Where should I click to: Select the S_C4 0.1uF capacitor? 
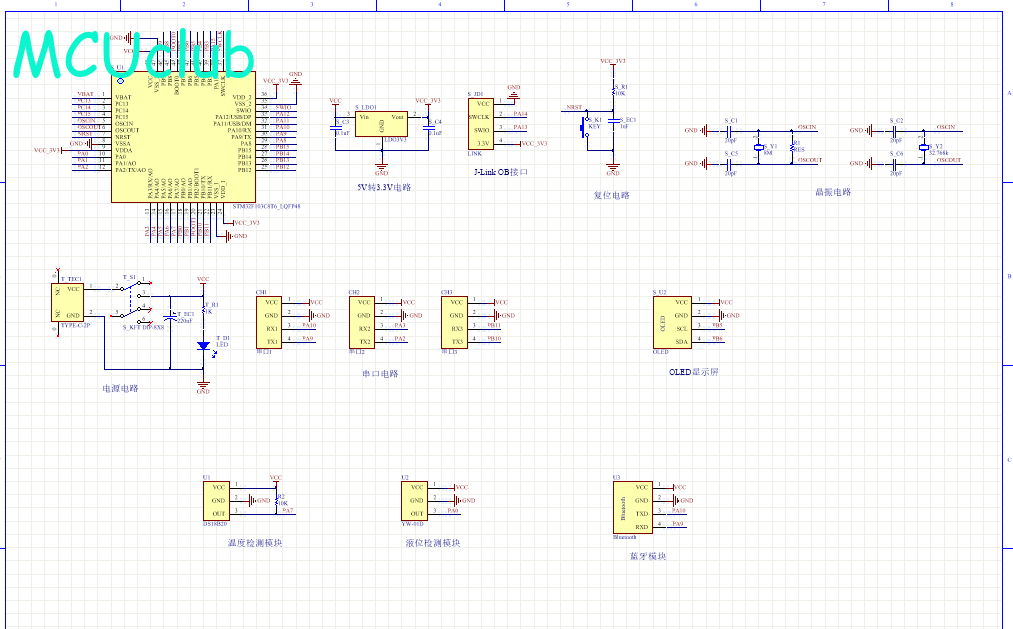(x=430, y=127)
